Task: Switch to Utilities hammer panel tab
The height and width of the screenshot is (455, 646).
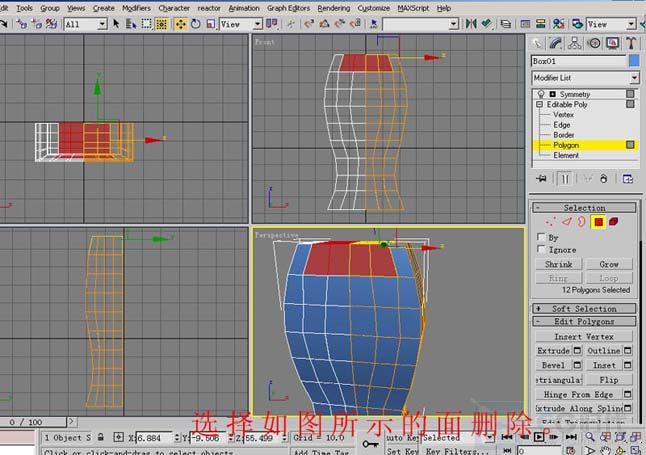Action: [x=631, y=43]
